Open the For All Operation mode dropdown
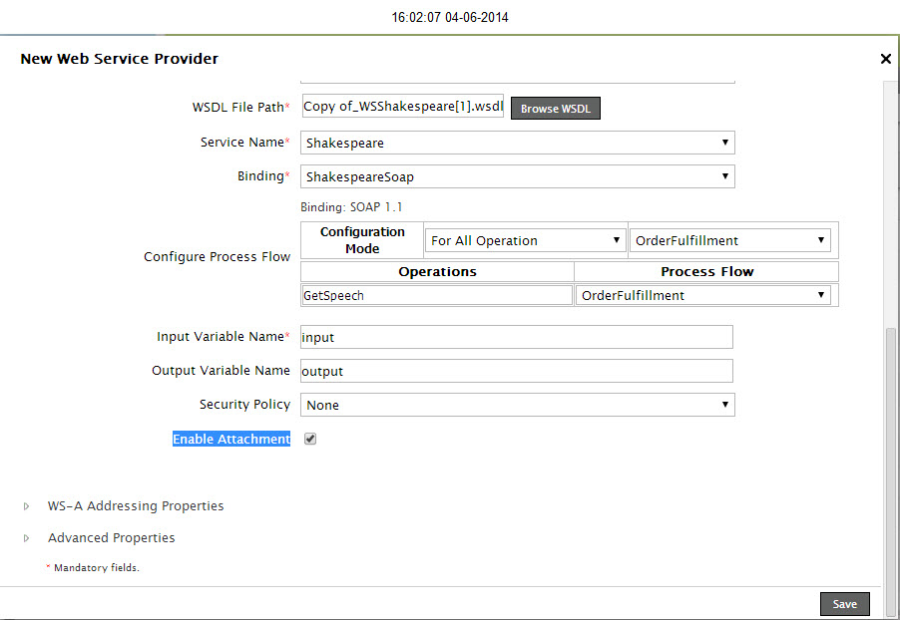 (x=525, y=240)
